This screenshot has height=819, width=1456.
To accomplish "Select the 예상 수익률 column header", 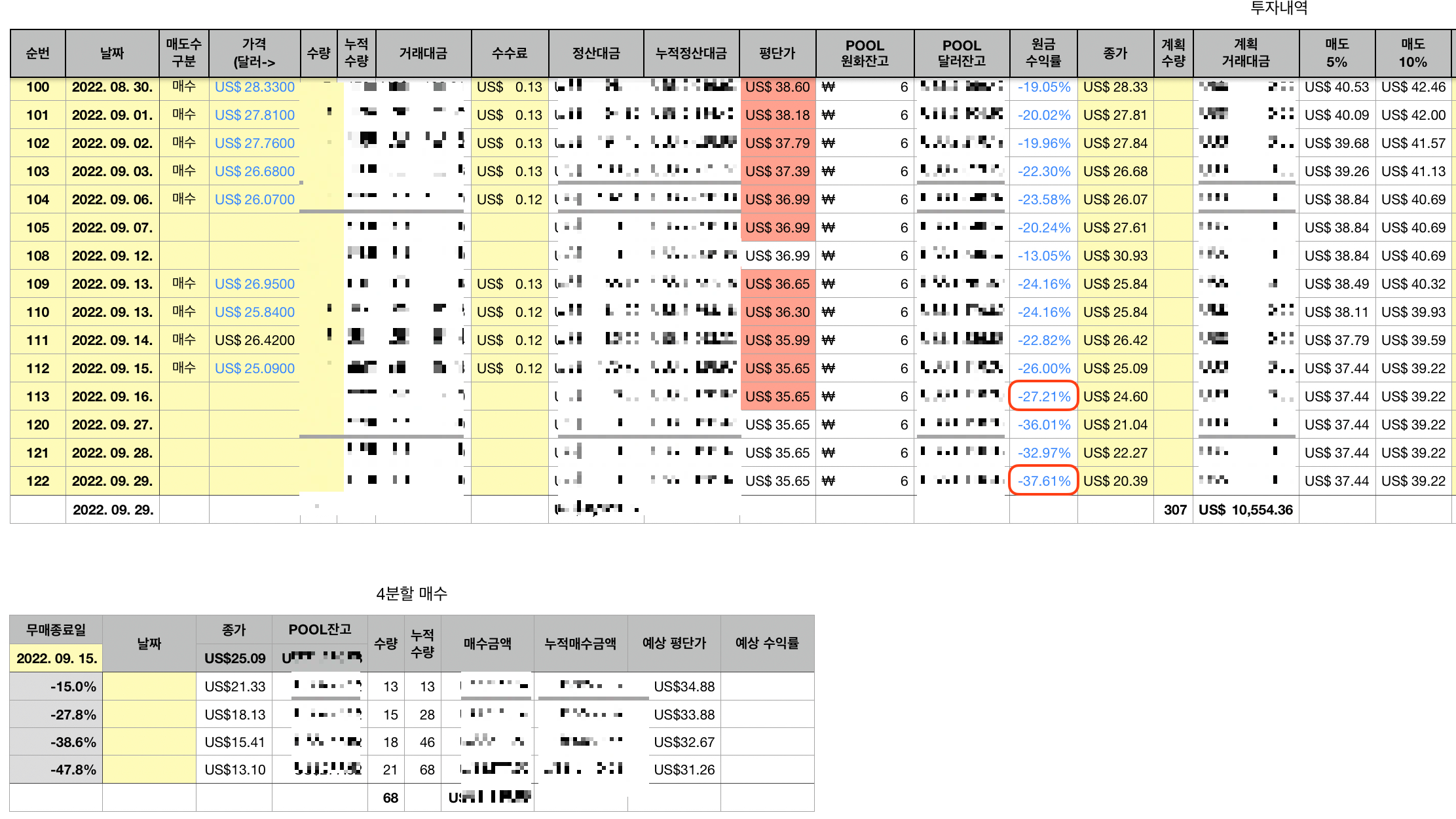I will (767, 643).
